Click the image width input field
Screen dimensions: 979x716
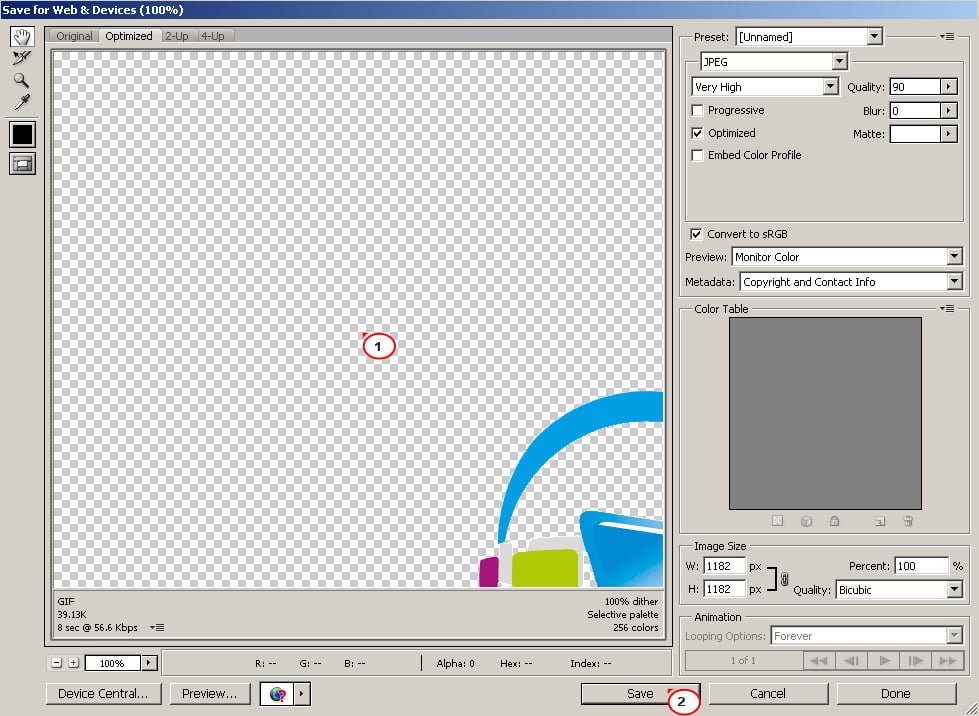pos(725,566)
